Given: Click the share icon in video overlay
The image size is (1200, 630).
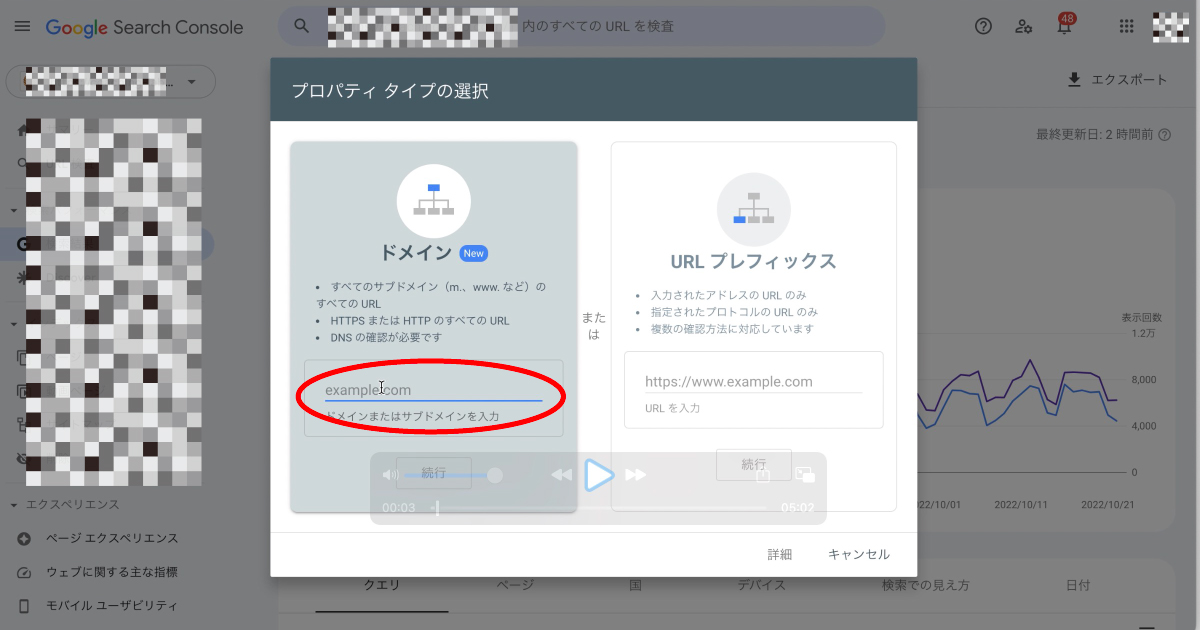Looking at the screenshot, I should (x=762, y=475).
